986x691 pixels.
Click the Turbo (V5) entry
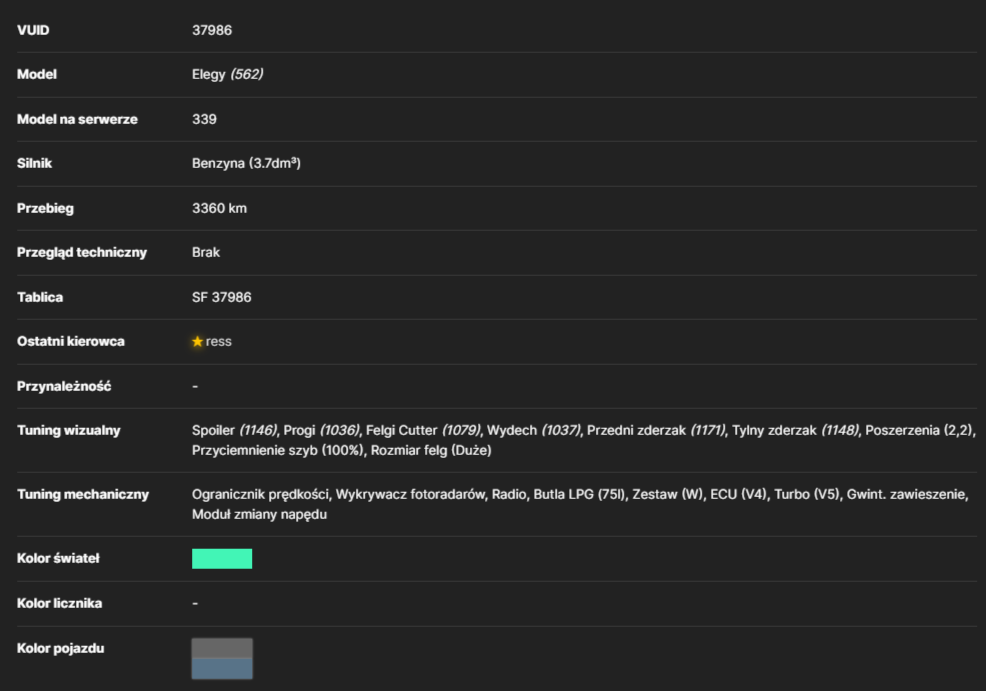pyautogui.click(x=807, y=494)
